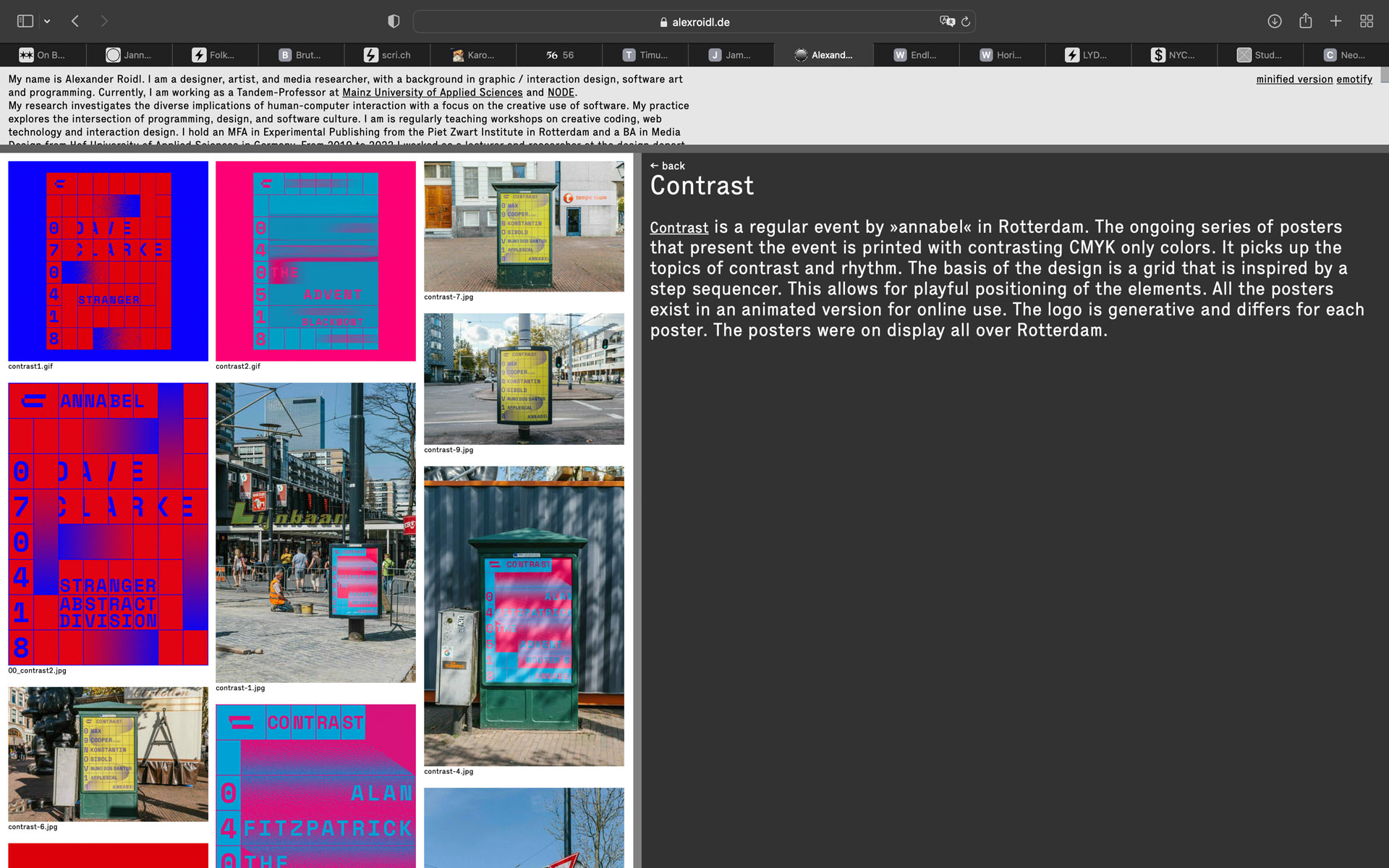Open the contrast-6.jpg statue photo

[108, 754]
